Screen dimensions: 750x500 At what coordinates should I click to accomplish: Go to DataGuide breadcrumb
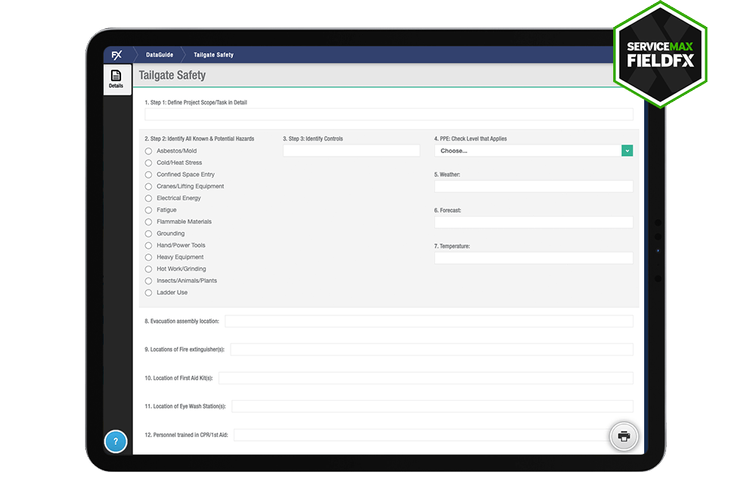(160, 54)
